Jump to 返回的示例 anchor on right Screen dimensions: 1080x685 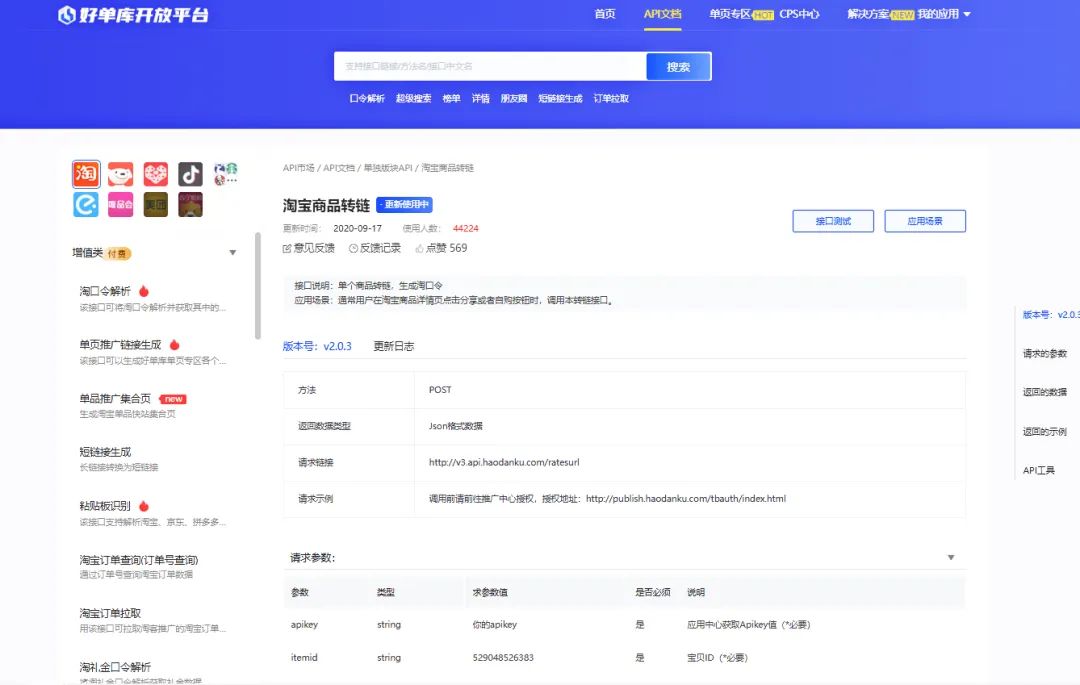pos(1044,432)
